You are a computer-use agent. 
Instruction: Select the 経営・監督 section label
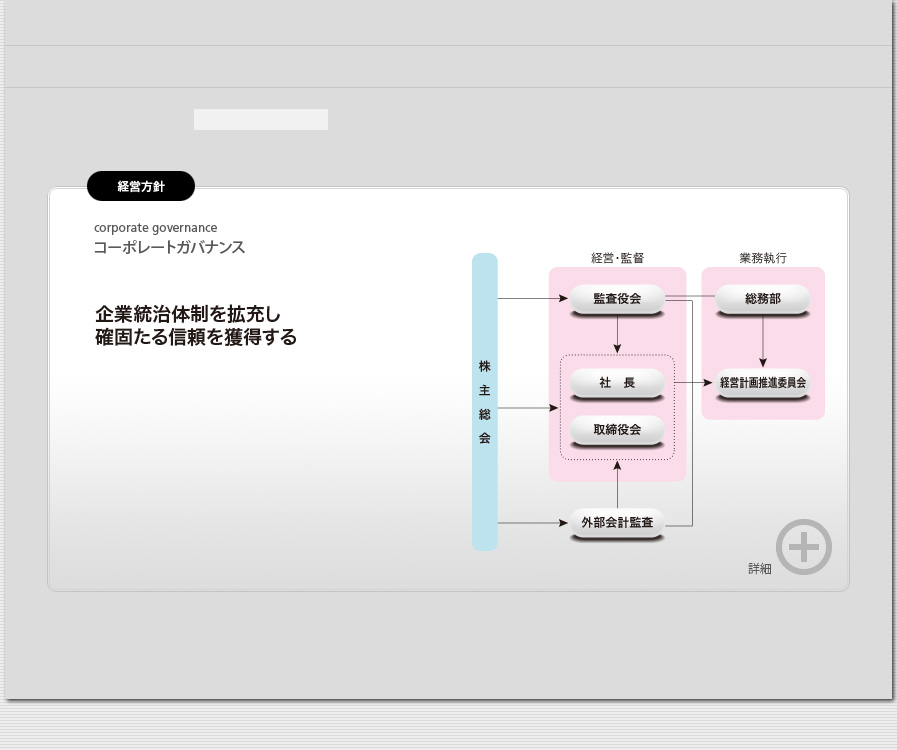tap(617, 258)
